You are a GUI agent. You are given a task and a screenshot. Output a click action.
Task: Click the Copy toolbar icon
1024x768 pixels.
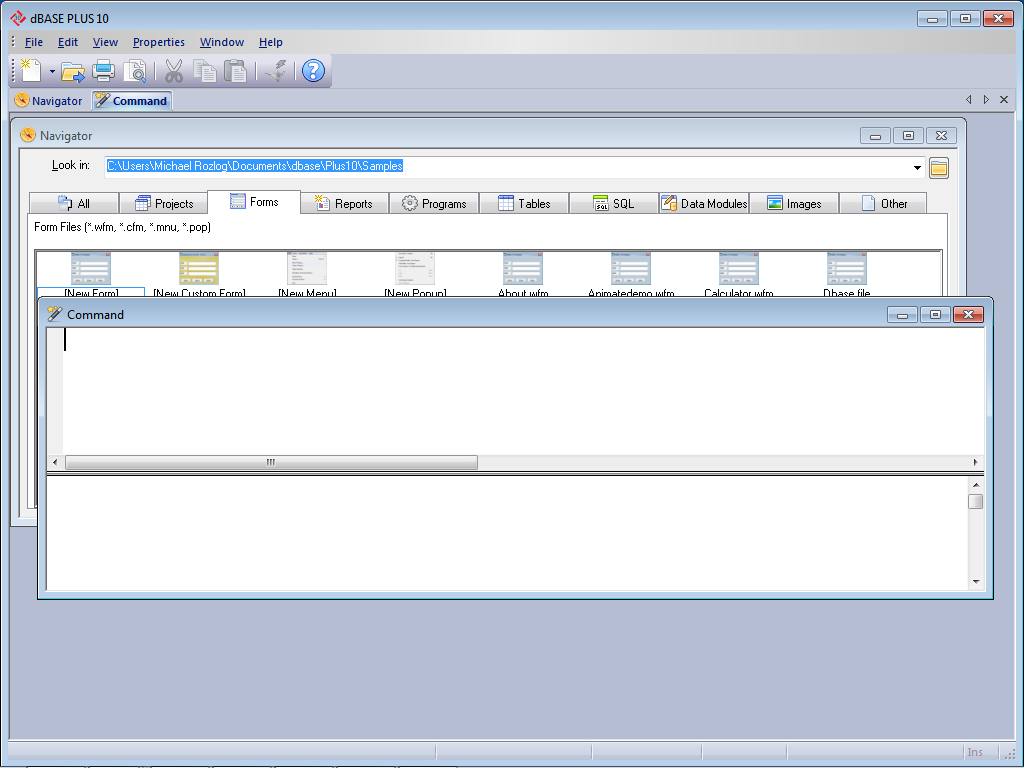pos(204,71)
